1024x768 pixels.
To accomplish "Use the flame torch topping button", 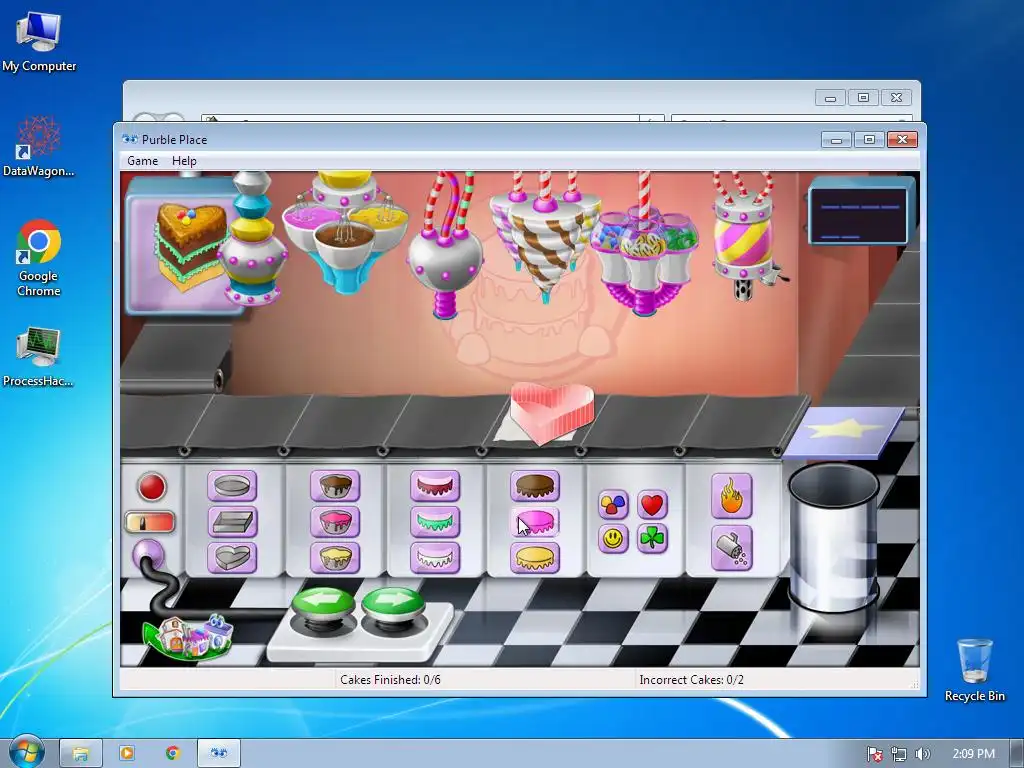I will click(x=731, y=496).
